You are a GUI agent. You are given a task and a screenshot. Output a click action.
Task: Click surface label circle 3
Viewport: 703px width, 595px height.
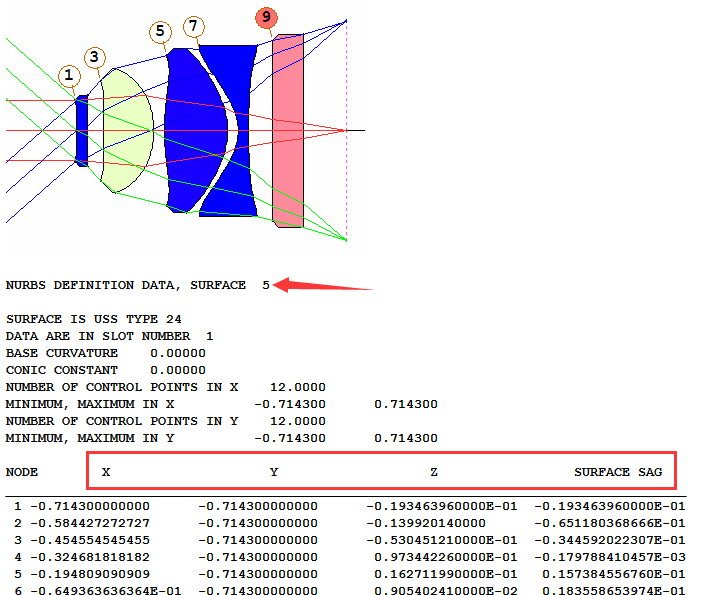click(95, 57)
